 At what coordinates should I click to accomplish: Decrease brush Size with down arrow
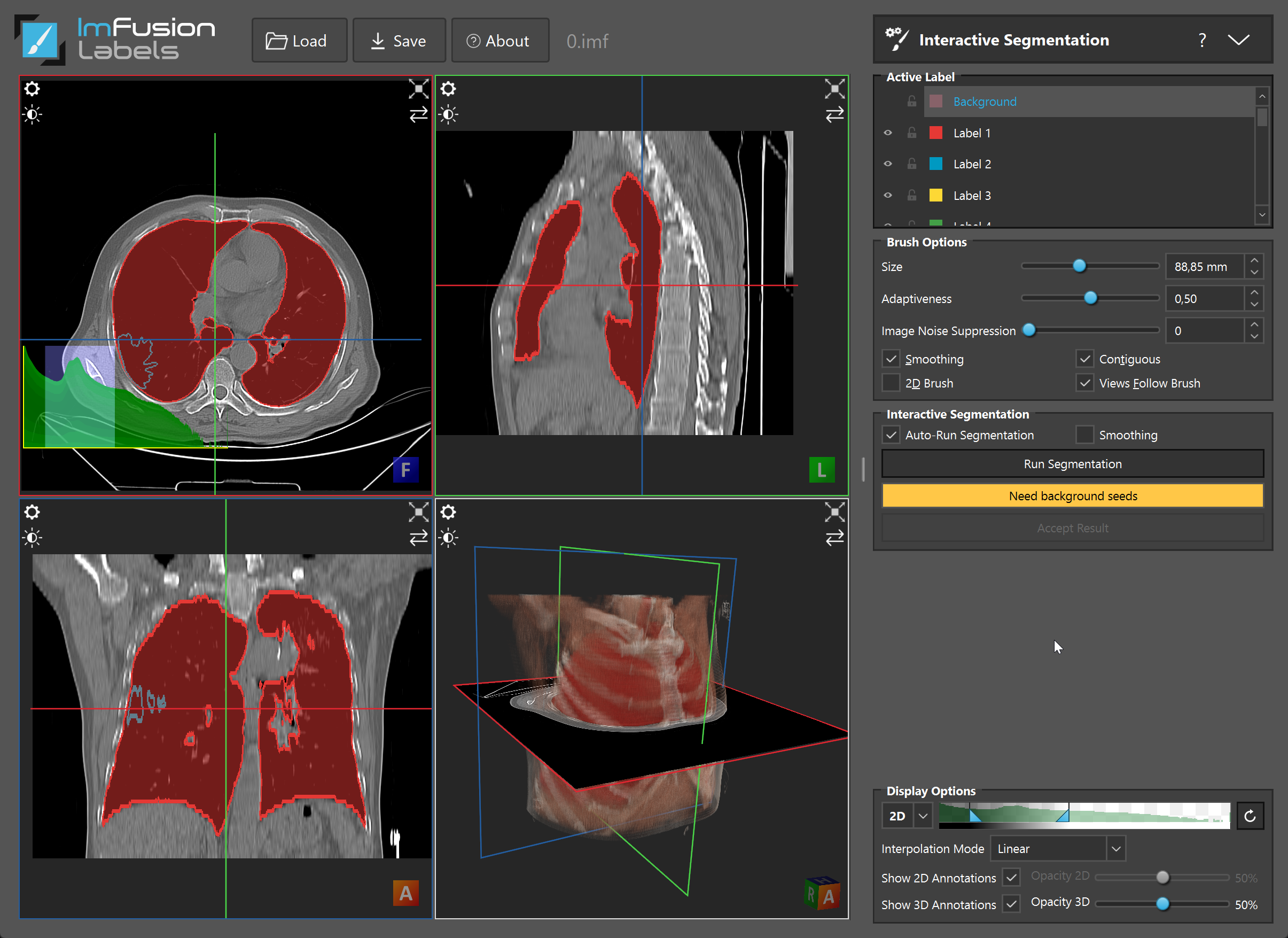[x=1254, y=273]
